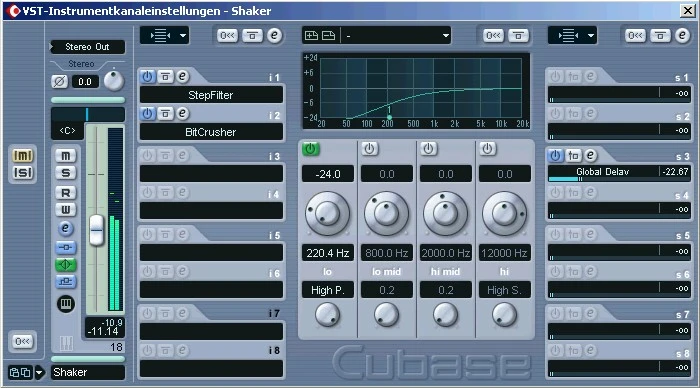700x388 pixels.
Task: Toggle BitCrusher insert power
Action: click(147, 114)
